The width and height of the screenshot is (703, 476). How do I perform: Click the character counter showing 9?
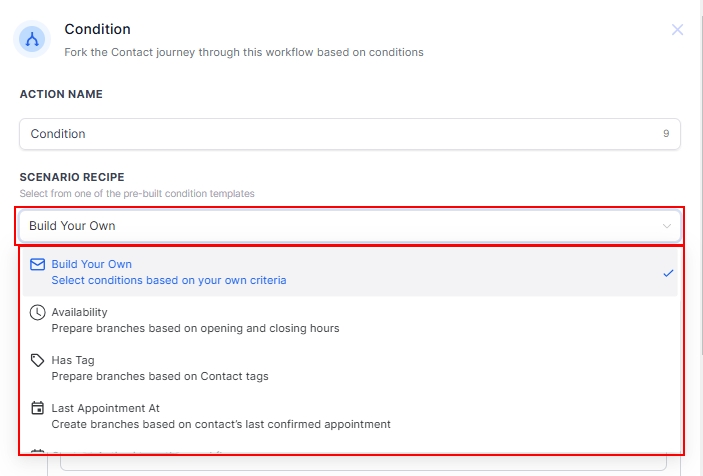coord(666,134)
